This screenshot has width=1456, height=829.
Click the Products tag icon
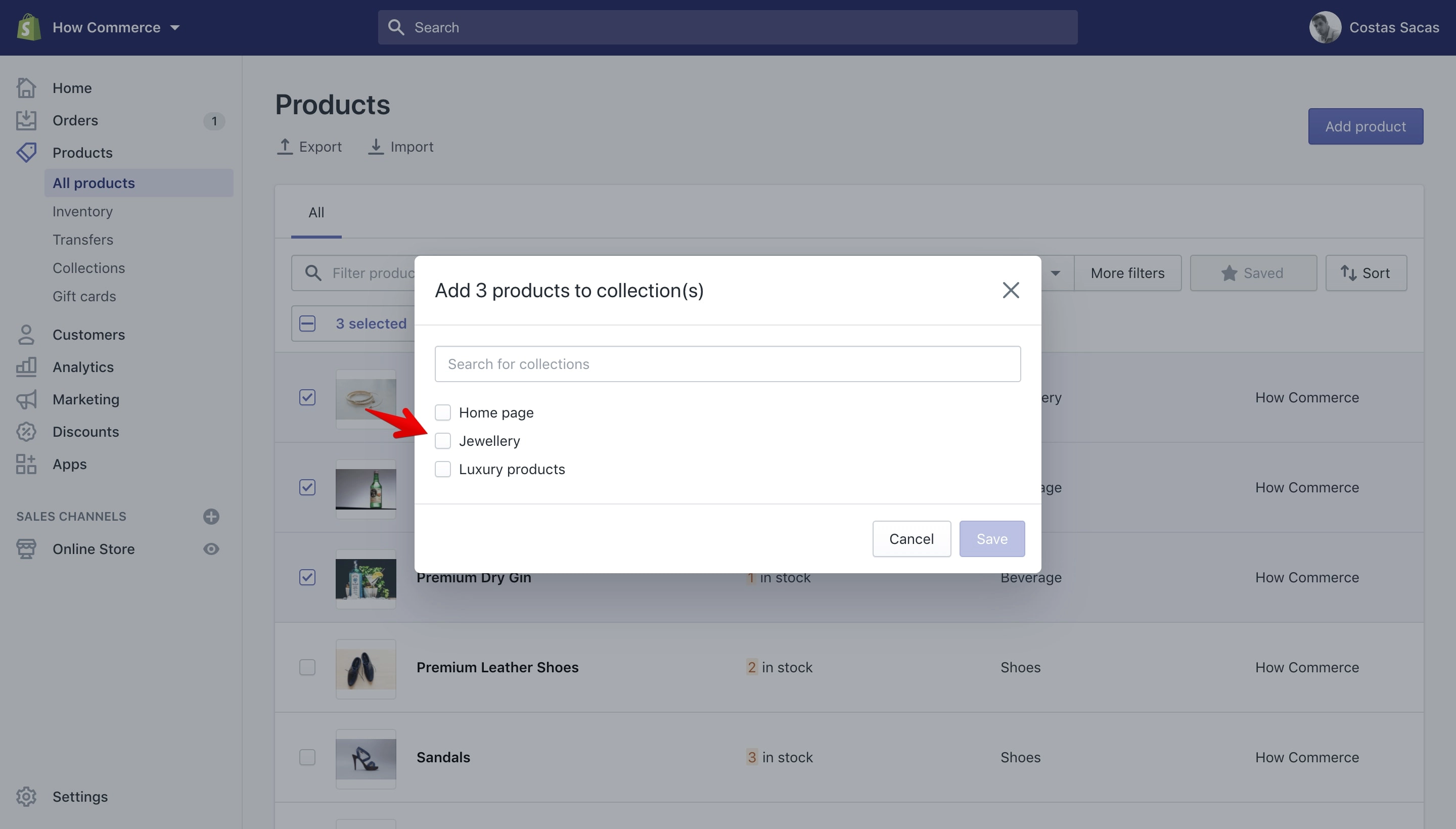[x=26, y=153]
